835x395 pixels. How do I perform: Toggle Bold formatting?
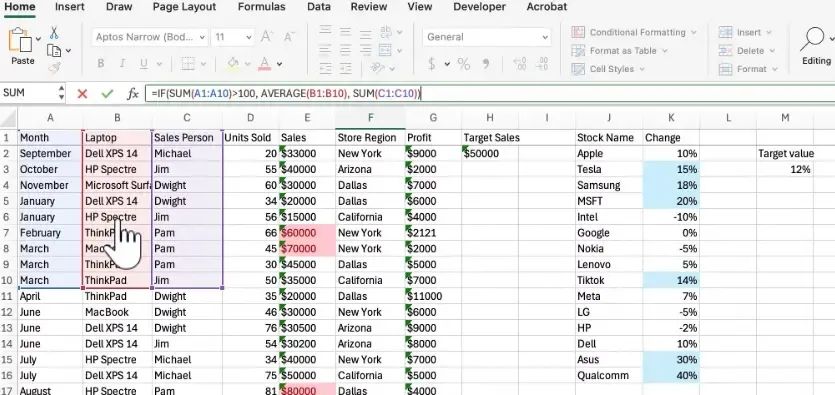(x=101, y=64)
